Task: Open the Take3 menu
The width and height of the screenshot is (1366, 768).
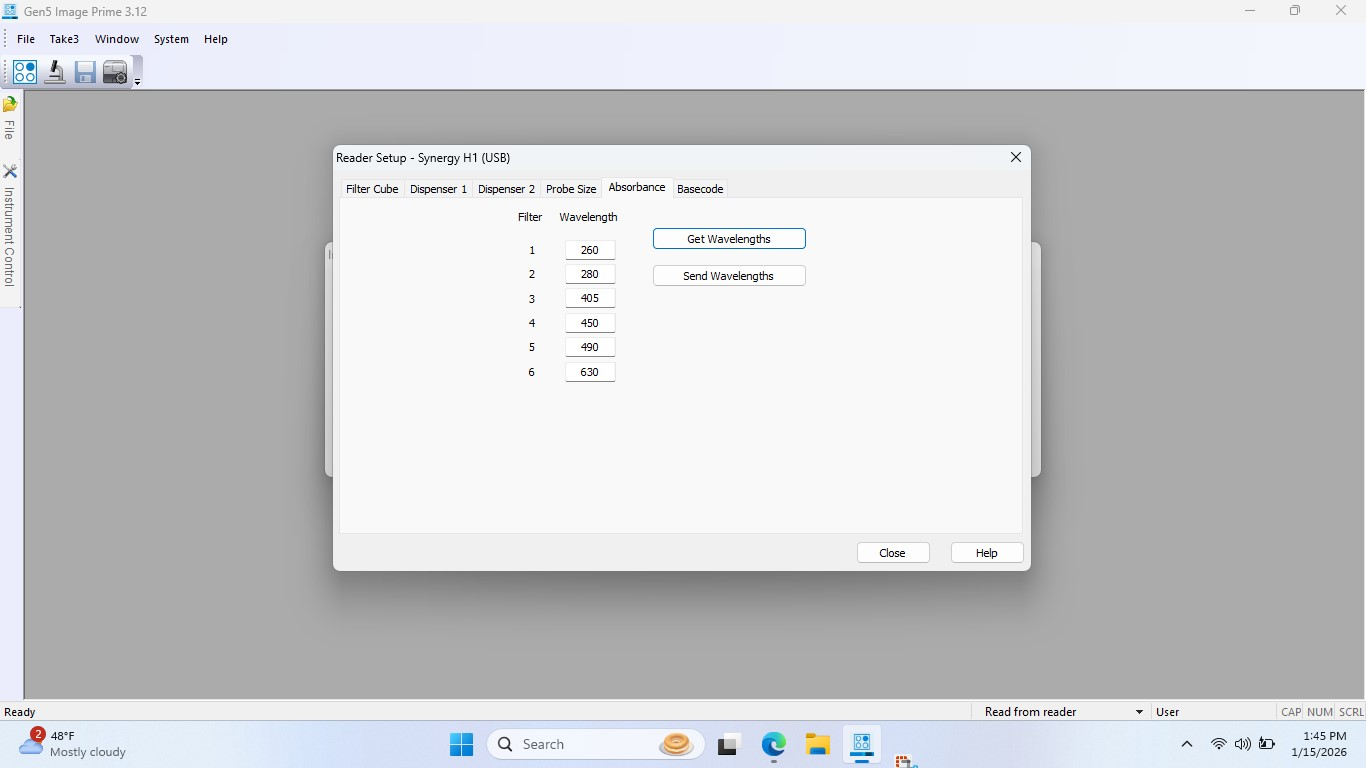Action: click(64, 39)
